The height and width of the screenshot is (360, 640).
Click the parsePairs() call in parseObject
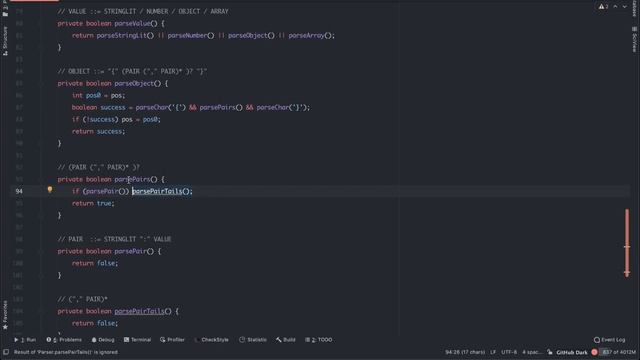tap(221, 107)
